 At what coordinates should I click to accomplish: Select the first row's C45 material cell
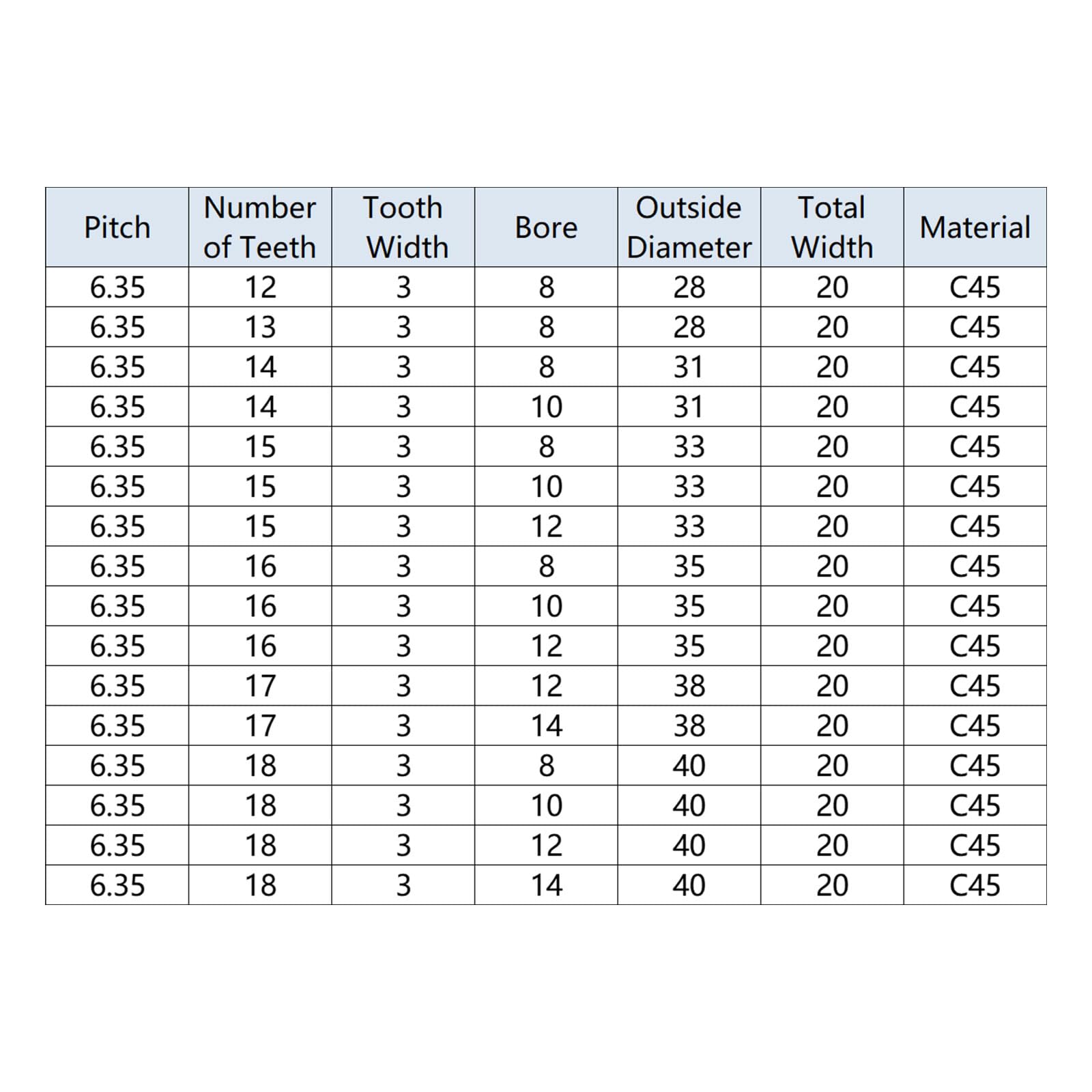coord(975,287)
